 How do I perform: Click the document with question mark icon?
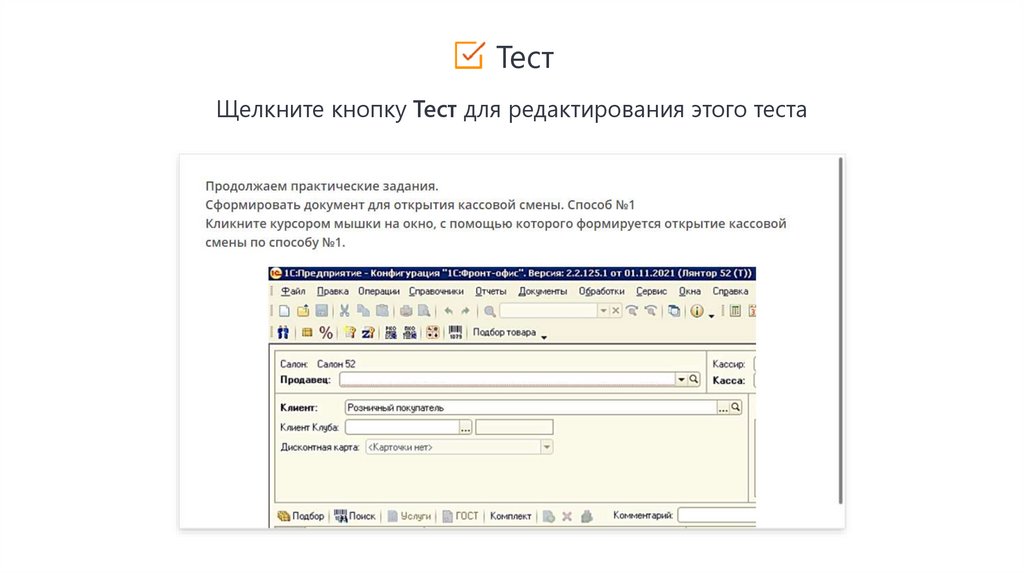pos(349,332)
